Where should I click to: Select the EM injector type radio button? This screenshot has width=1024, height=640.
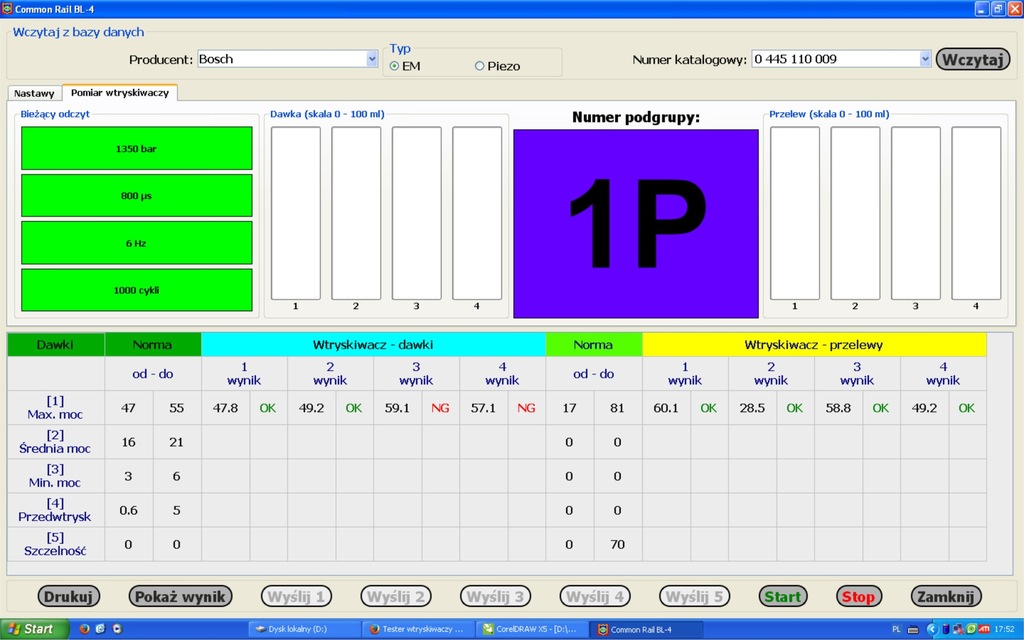(x=395, y=66)
